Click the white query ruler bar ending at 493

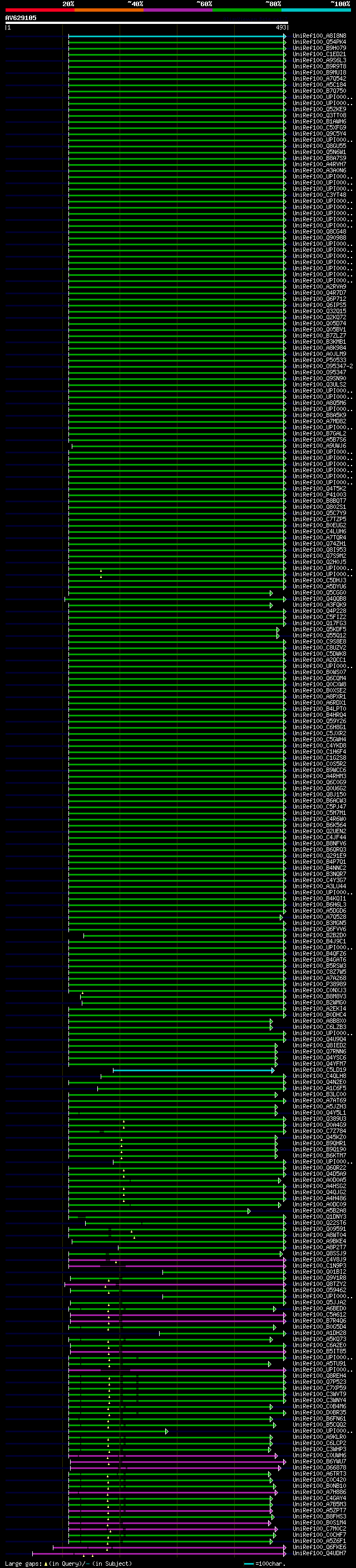[147, 23]
